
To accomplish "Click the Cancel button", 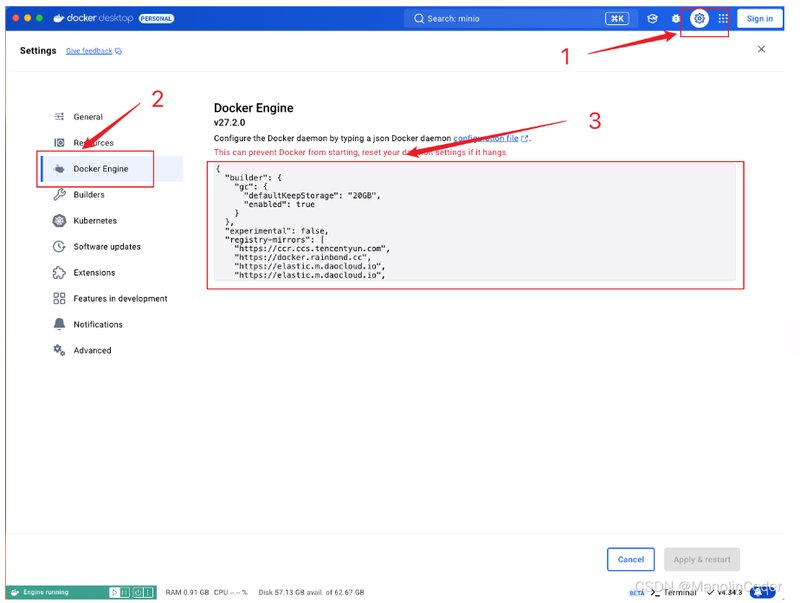I will (x=631, y=560).
